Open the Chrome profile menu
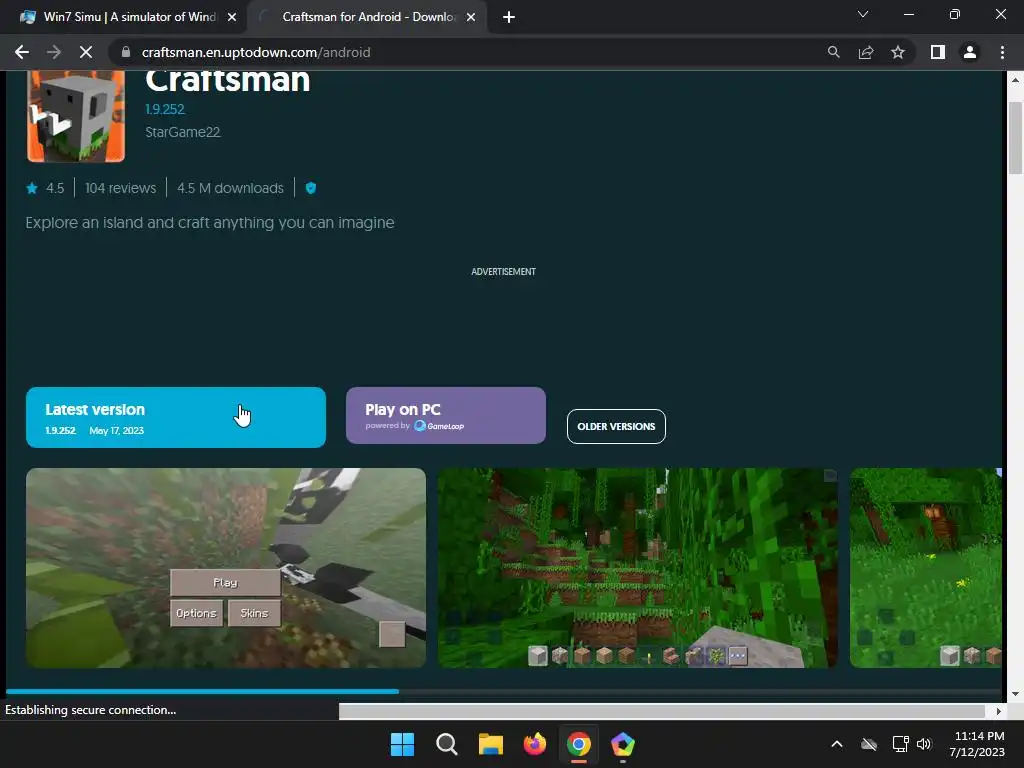Viewport: 1024px width, 768px height. [x=970, y=52]
